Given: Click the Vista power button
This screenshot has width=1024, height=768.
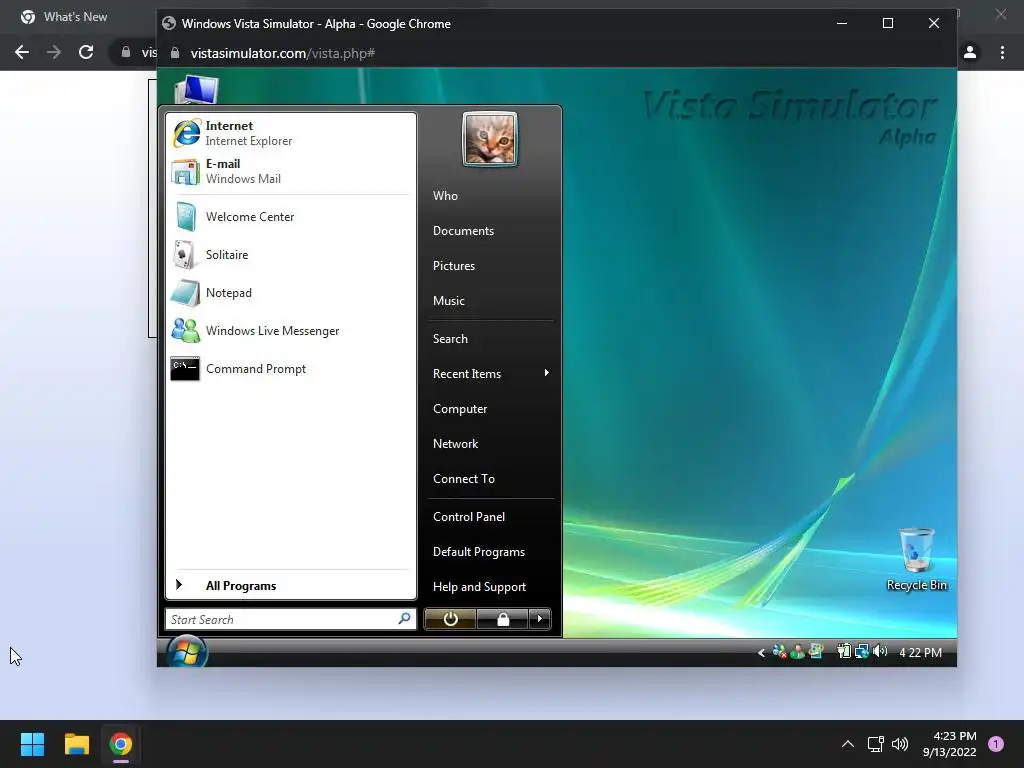Looking at the screenshot, I should pyautogui.click(x=450, y=618).
